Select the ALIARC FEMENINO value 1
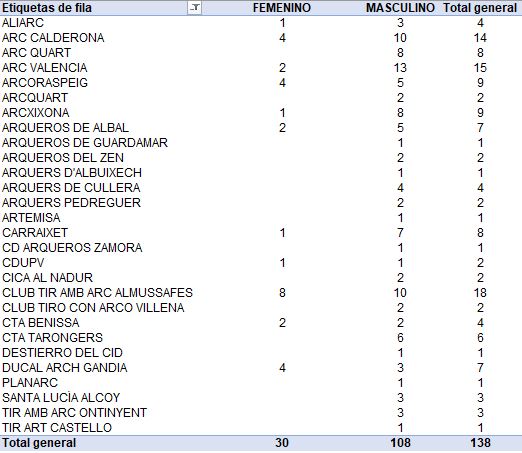522x453 pixels. 282,23
